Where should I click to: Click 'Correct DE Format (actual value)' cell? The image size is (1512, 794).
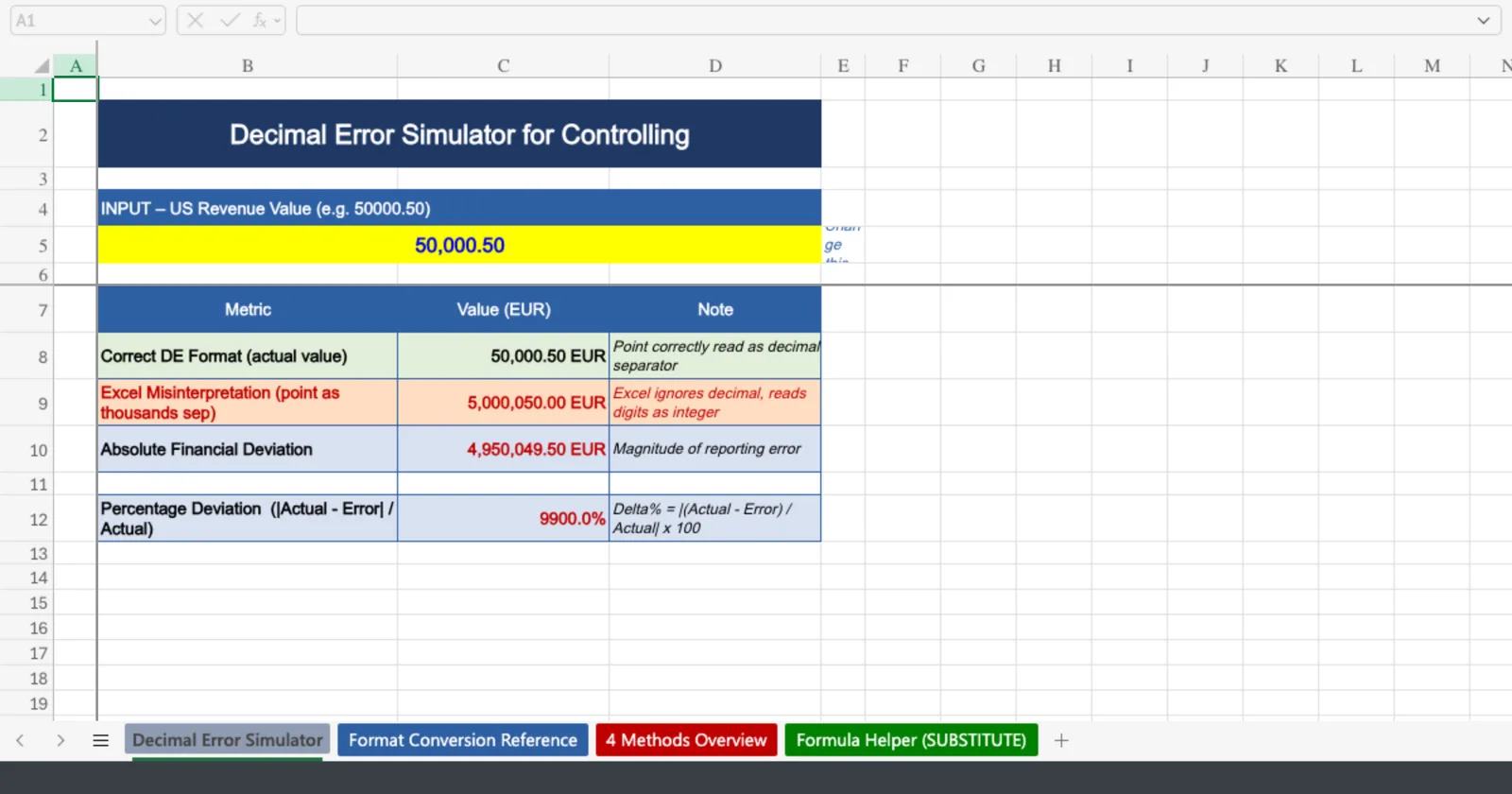(x=248, y=356)
